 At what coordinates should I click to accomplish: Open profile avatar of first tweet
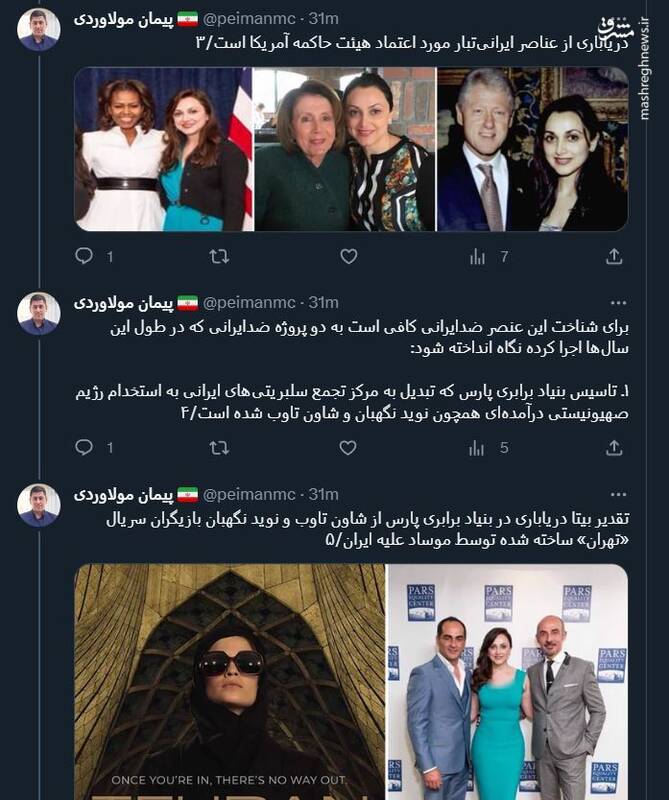click(39, 30)
